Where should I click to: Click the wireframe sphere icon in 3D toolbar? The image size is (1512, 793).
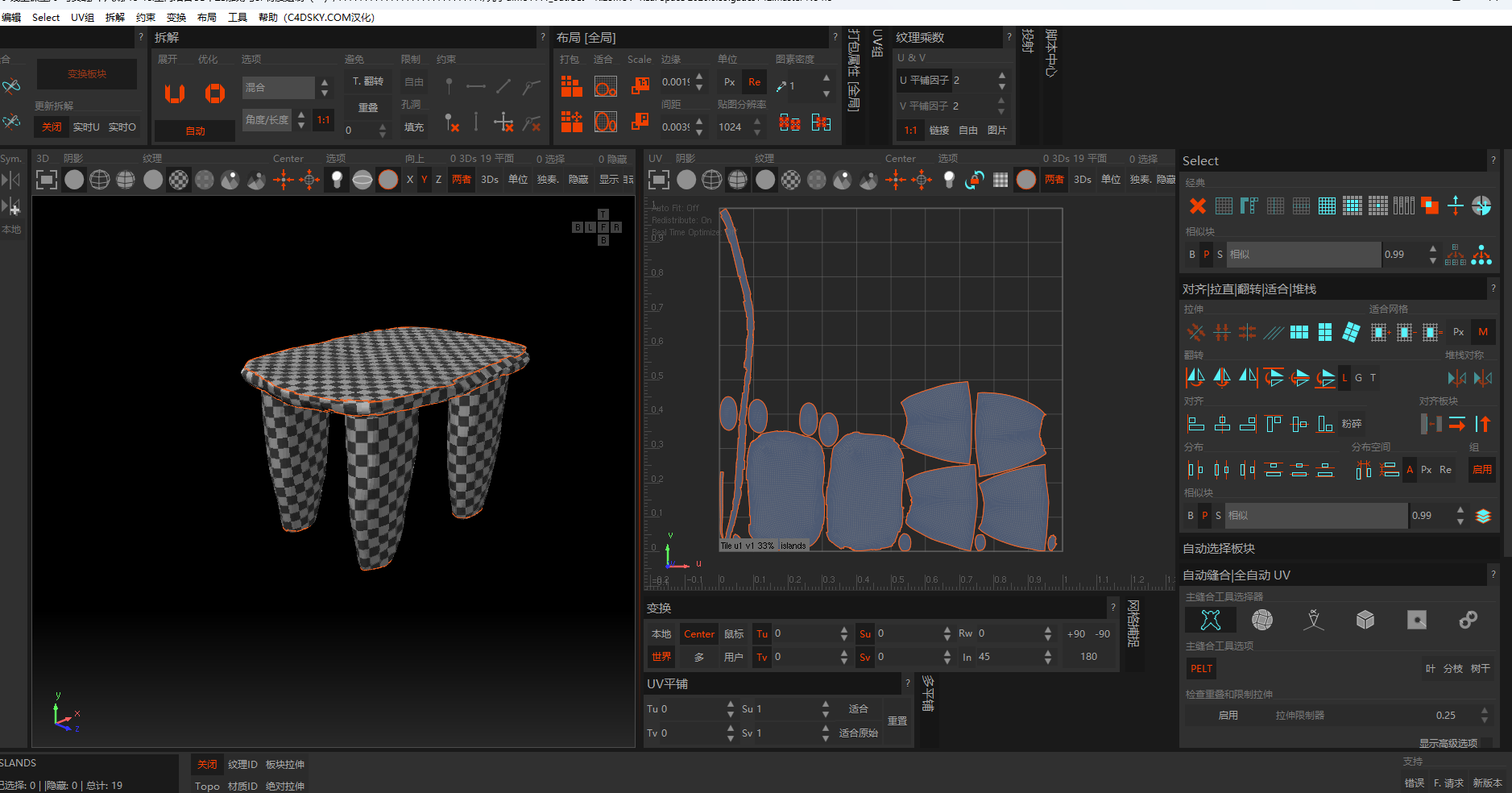(x=100, y=180)
